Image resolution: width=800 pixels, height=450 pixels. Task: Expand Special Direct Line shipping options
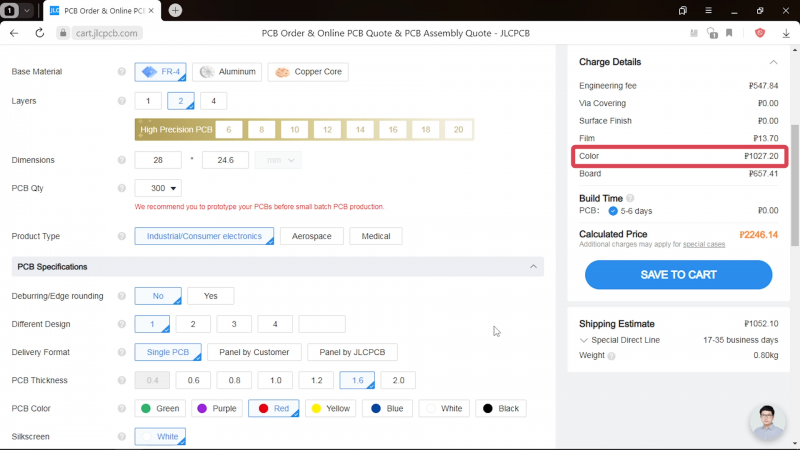point(584,340)
